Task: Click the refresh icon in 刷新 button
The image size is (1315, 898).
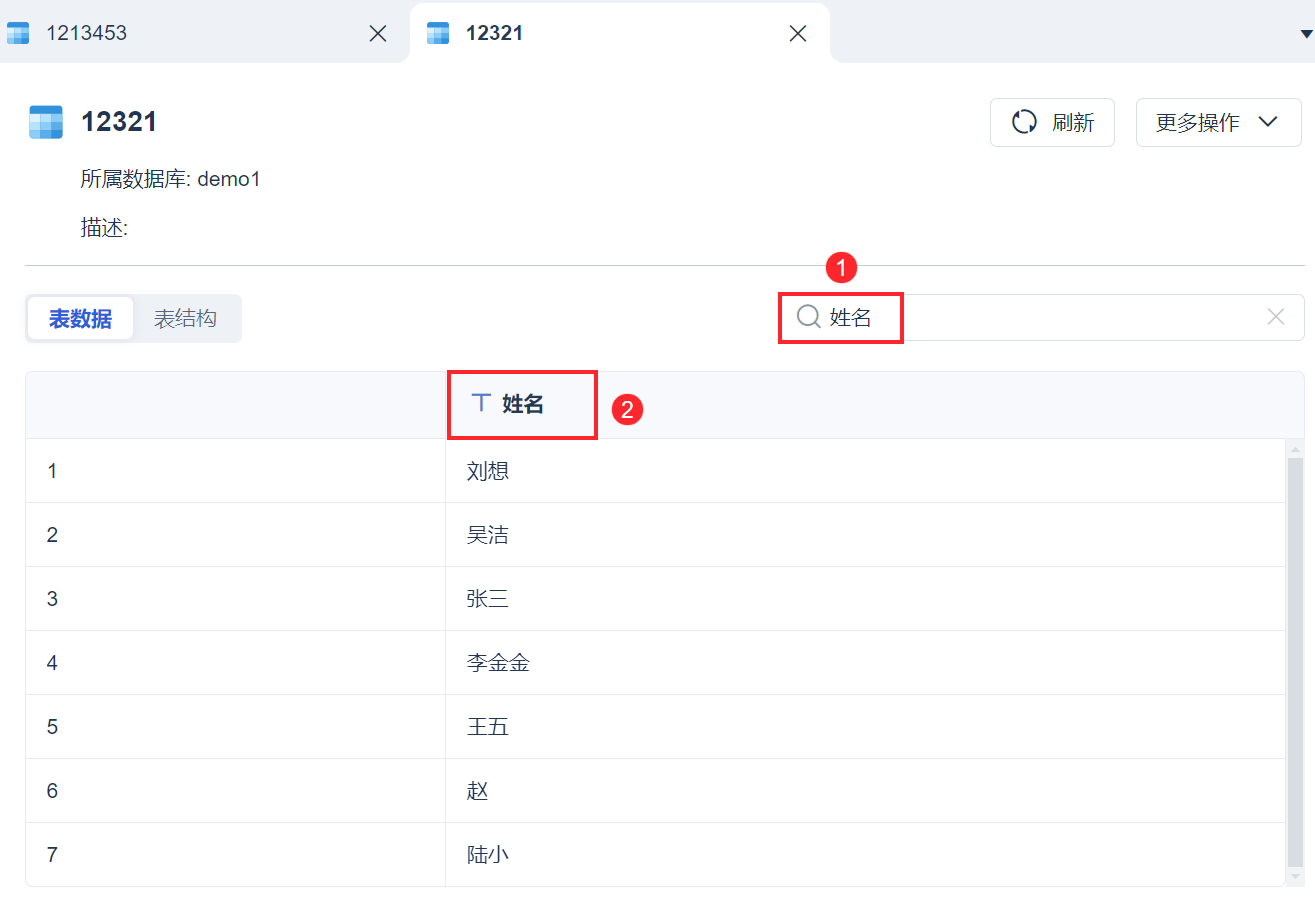Action: coord(1024,122)
